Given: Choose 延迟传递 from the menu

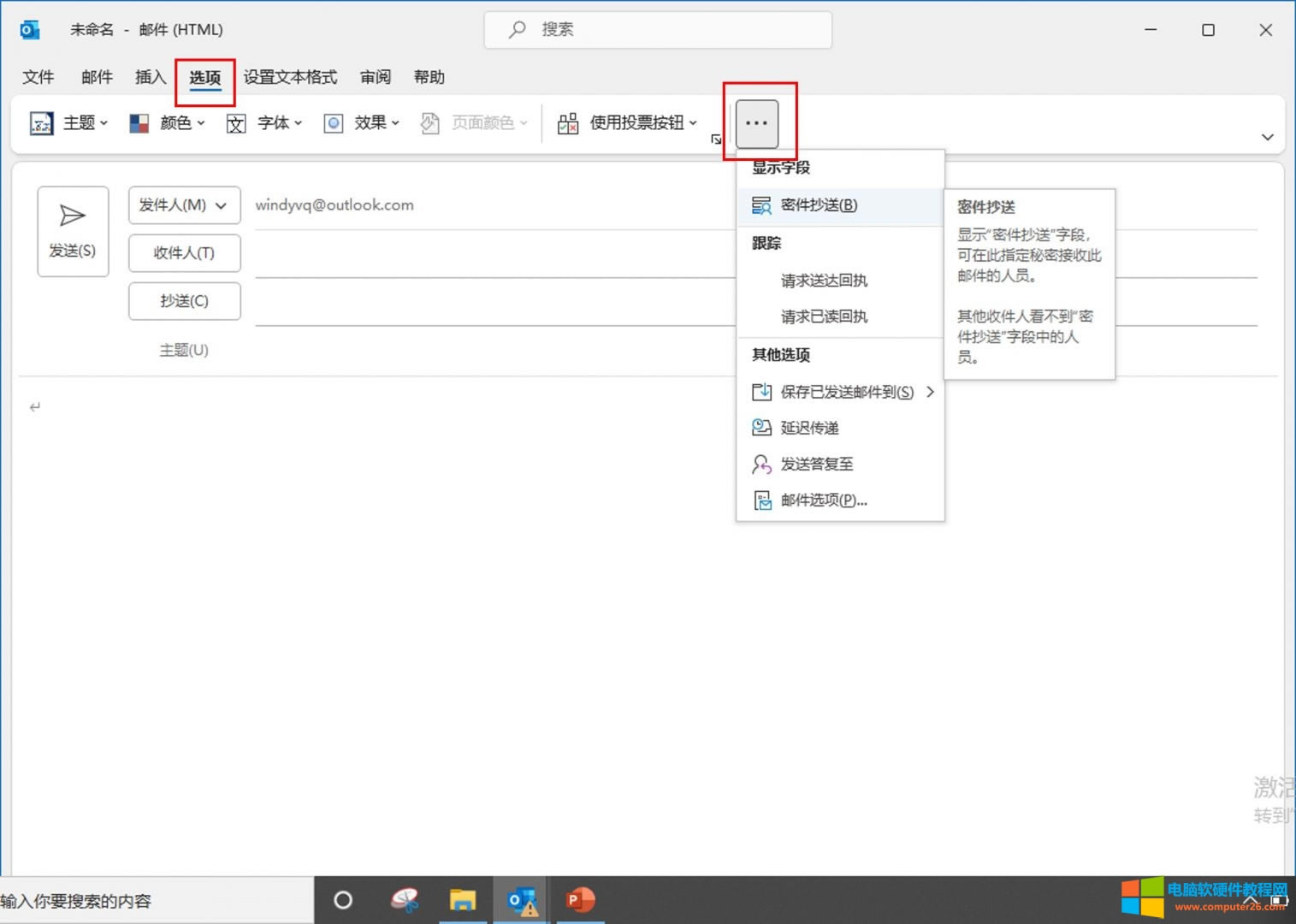Looking at the screenshot, I should tap(840, 428).
